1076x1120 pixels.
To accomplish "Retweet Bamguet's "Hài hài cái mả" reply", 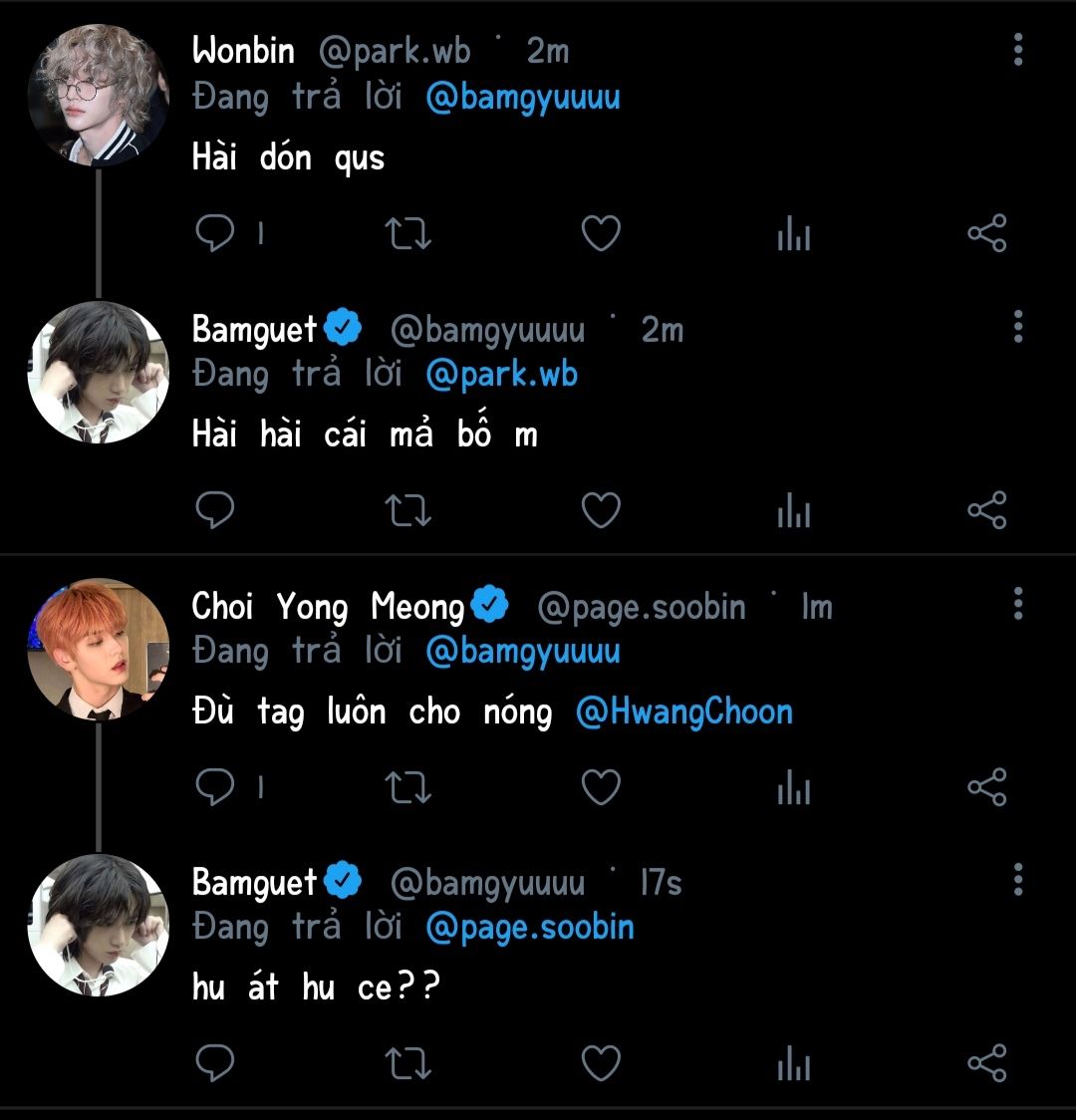I will coord(407,511).
